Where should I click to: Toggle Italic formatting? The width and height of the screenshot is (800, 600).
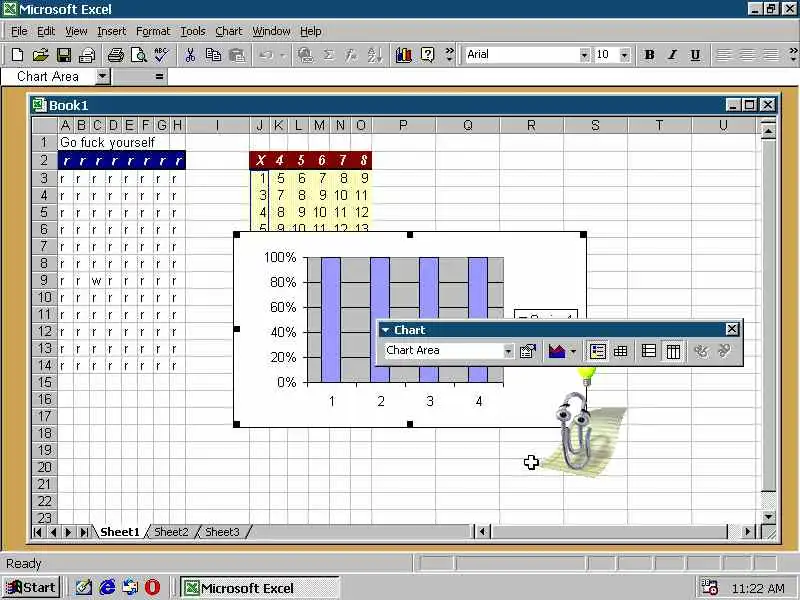click(x=672, y=55)
